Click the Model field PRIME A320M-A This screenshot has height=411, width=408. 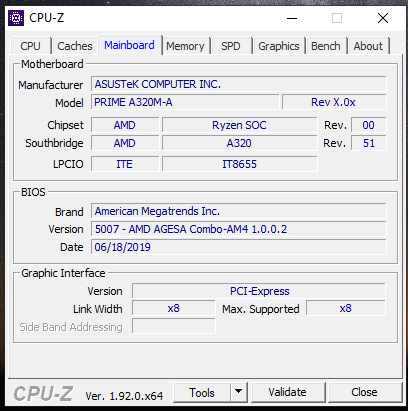coord(185,102)
